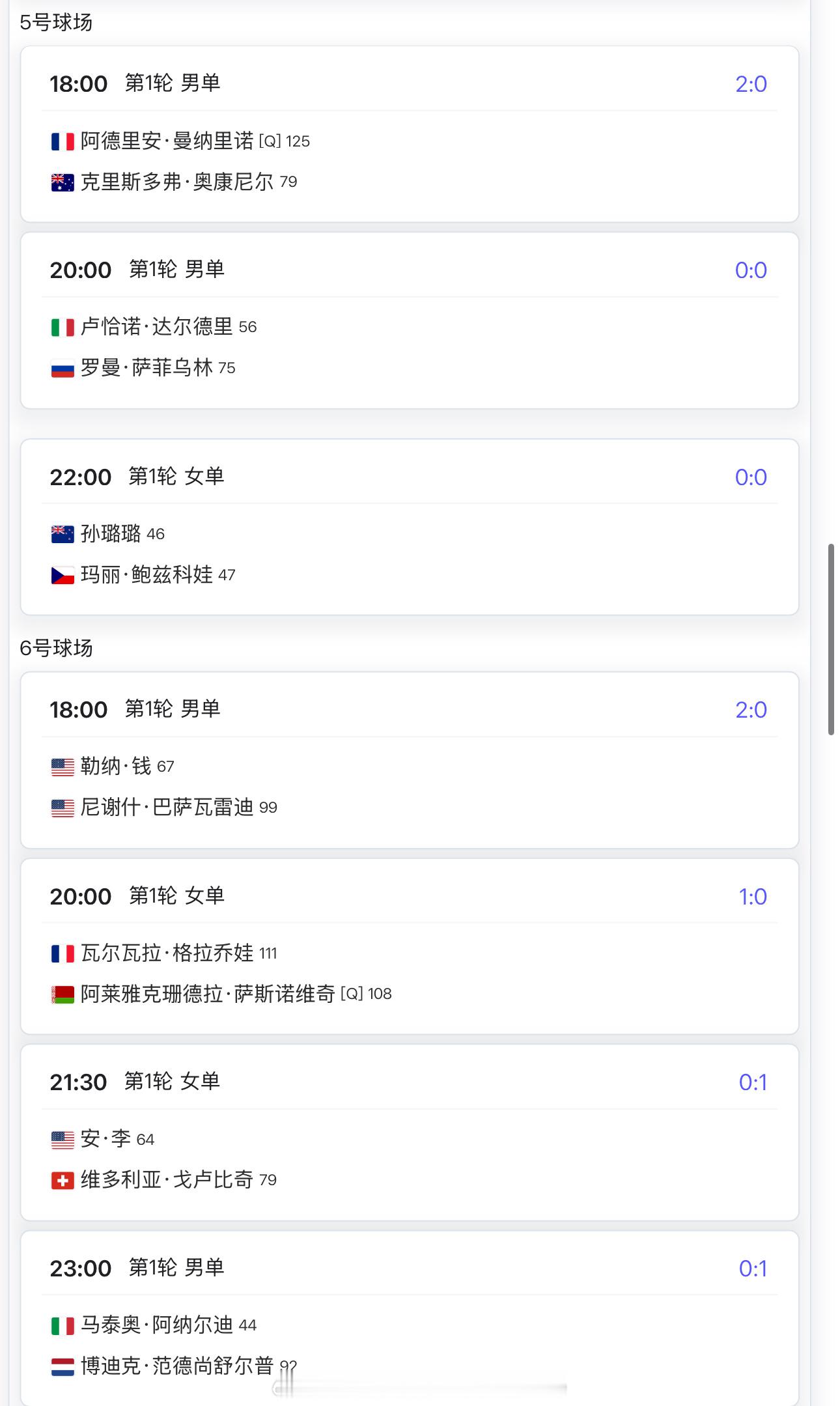
Task: Click the Russian flag beside 罗曼·萨菲乌林
Action: 63,369
